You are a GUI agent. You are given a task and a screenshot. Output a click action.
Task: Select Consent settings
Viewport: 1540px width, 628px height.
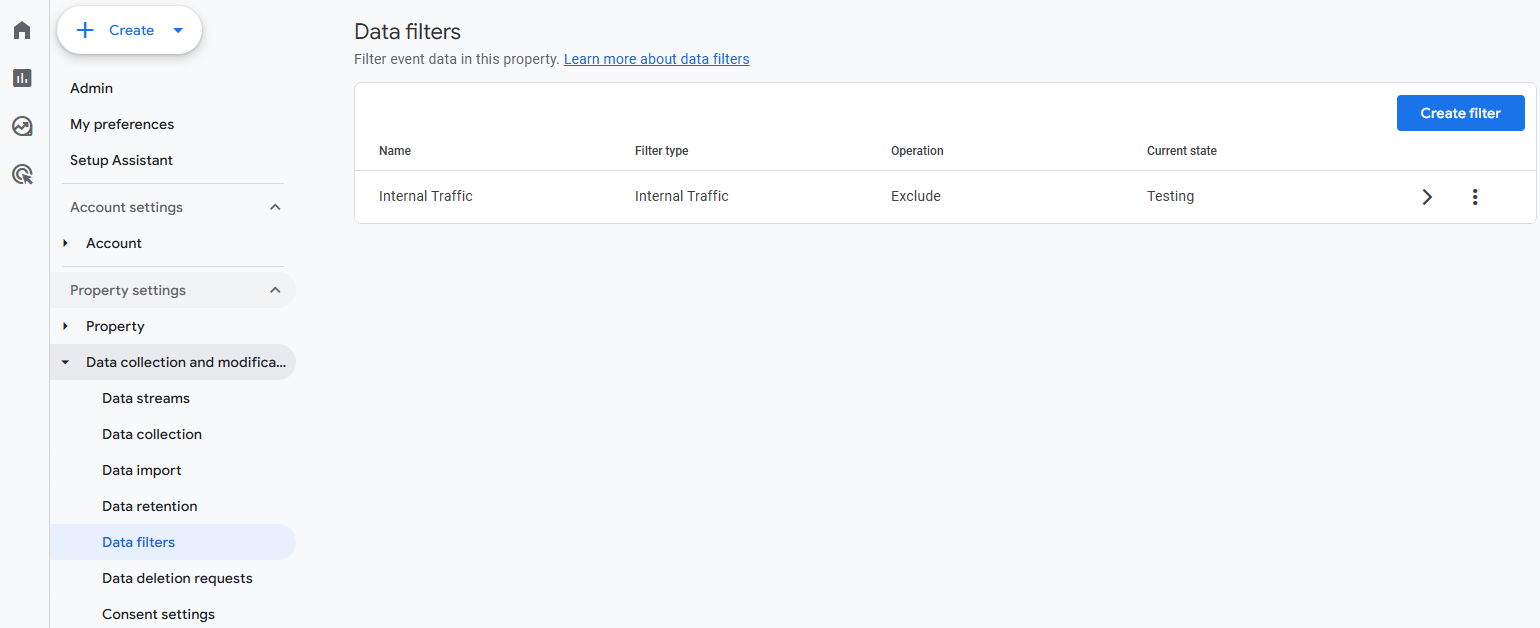point(158,614)
